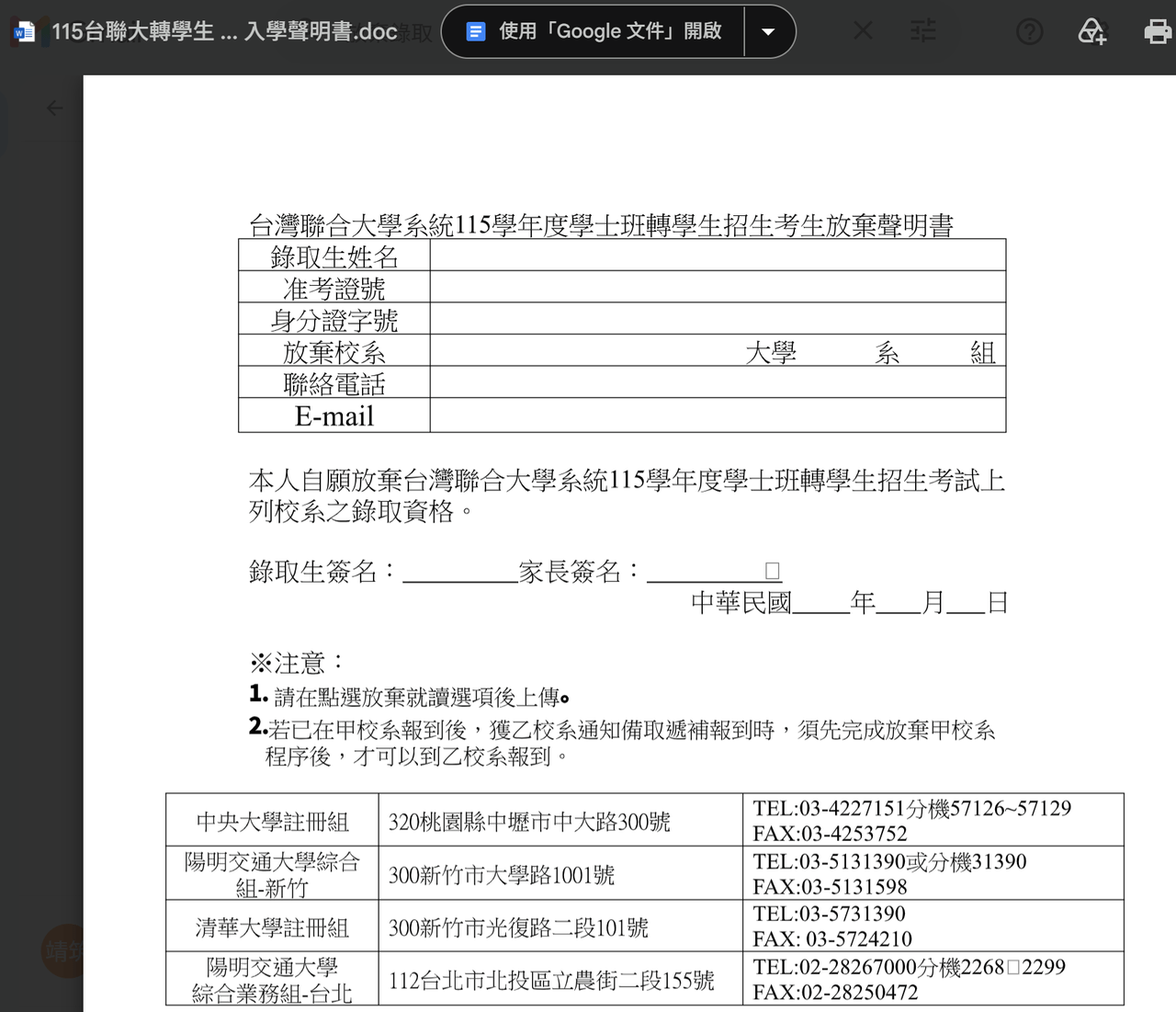Click the 錄取生簽名 label

point(322,572)
